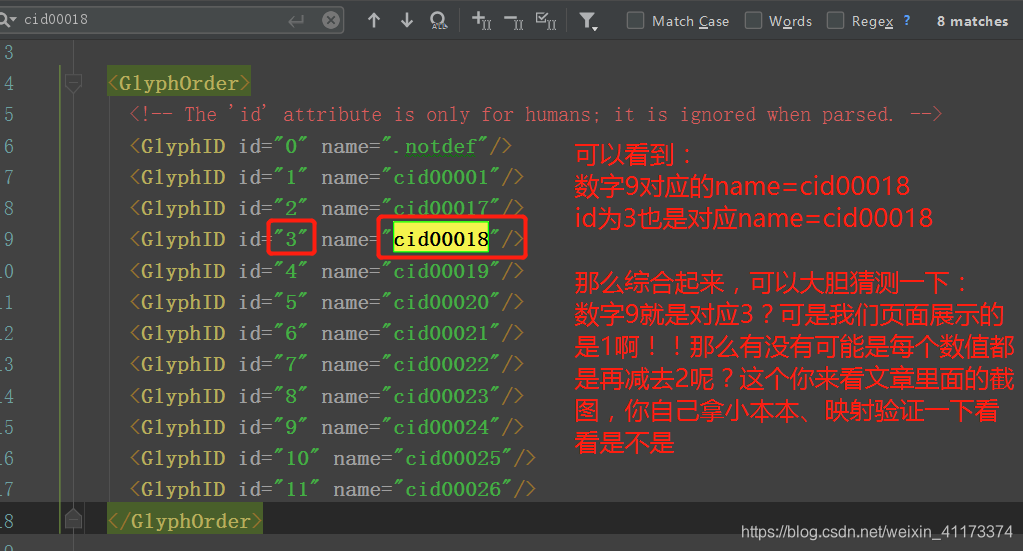The image size is (1023, 551).
Task: Click the cid00001 name value
Action: coord(441,177)
